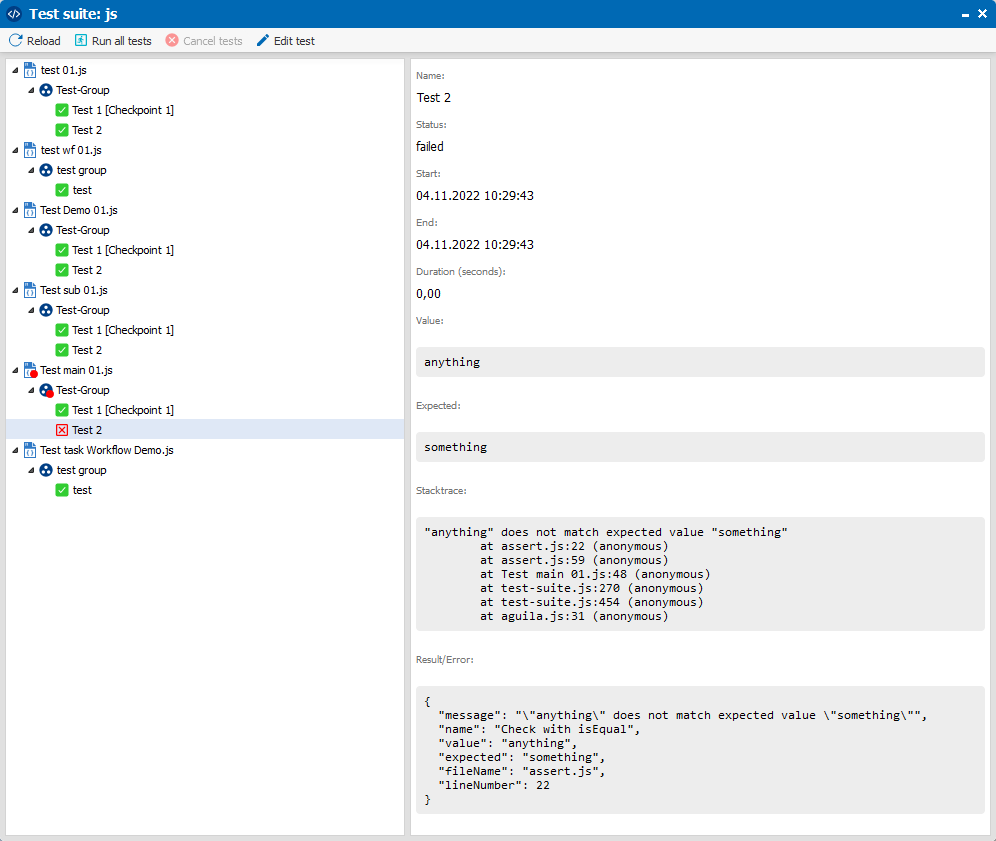Select the failed Test main 01.js file icon
This screenshot has height=841, width=996.
[x=30, y=370]
